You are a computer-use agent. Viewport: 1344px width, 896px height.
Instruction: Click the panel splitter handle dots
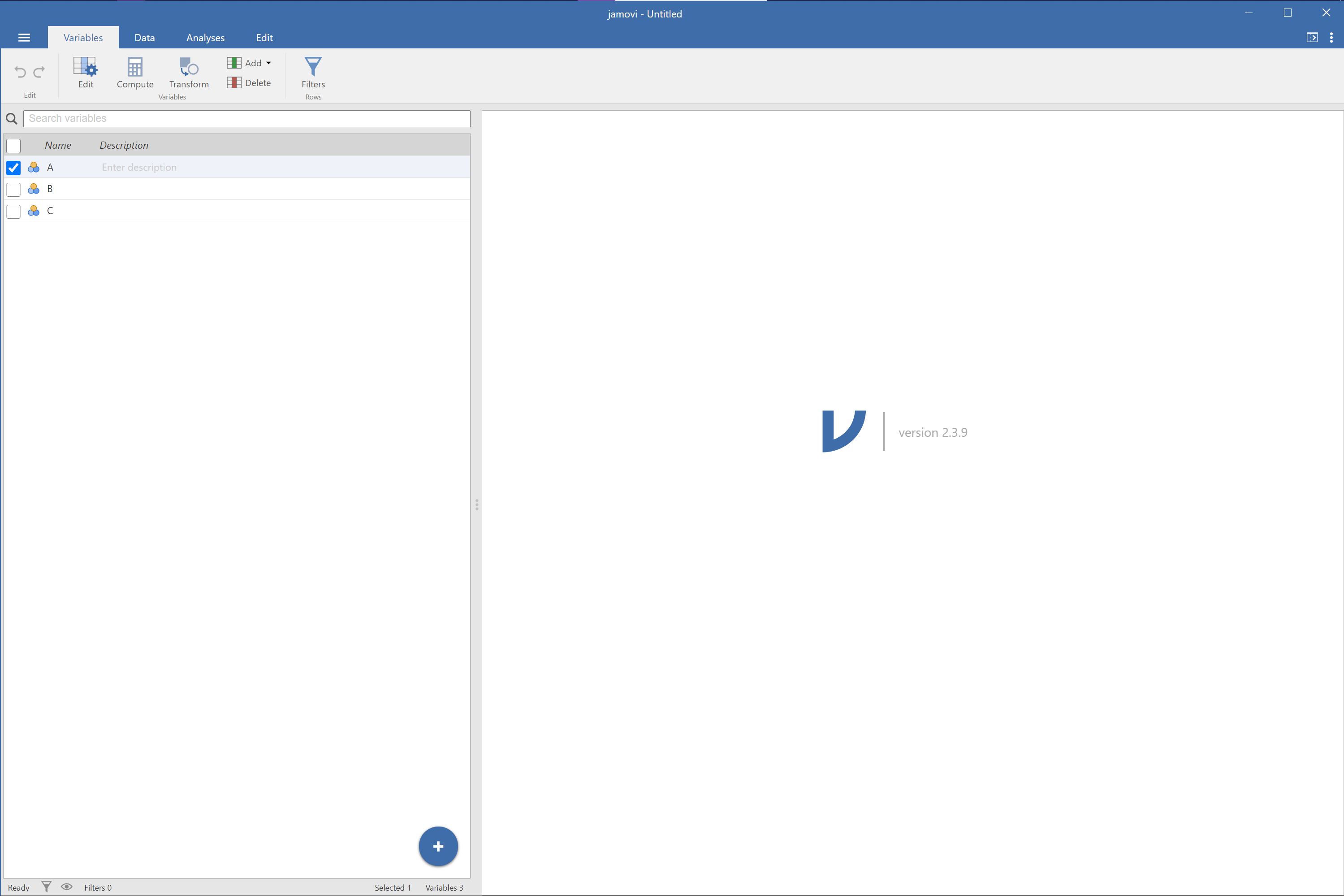tap(477, 504)
